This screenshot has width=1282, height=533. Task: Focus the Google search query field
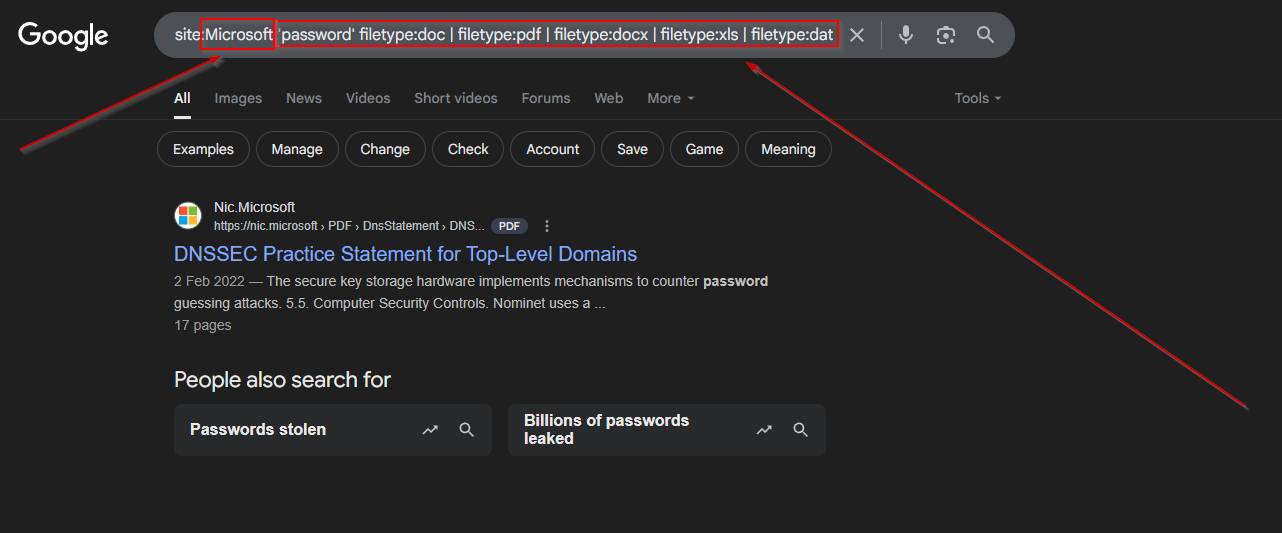click(503, 35)
